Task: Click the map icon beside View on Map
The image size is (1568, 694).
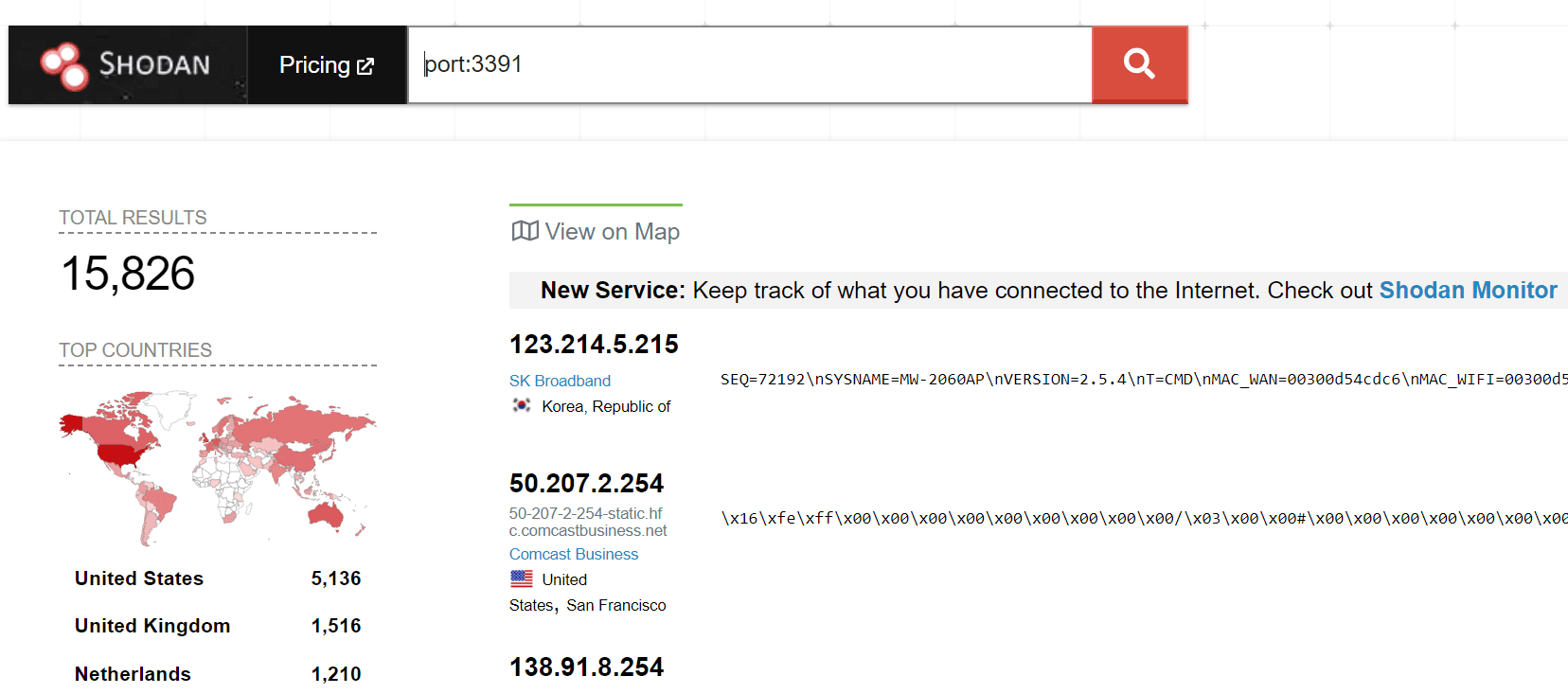Action: tap(525, 231)
